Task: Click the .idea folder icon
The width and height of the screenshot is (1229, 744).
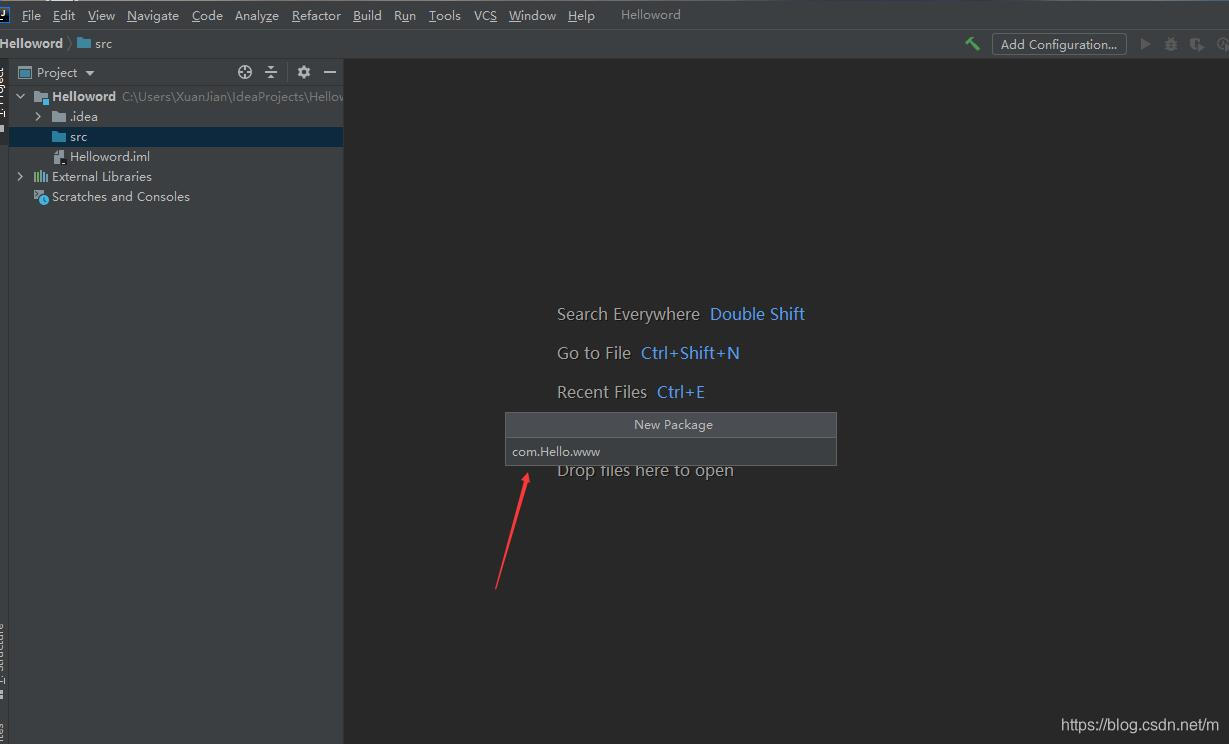Action: [x=59, y=116]
